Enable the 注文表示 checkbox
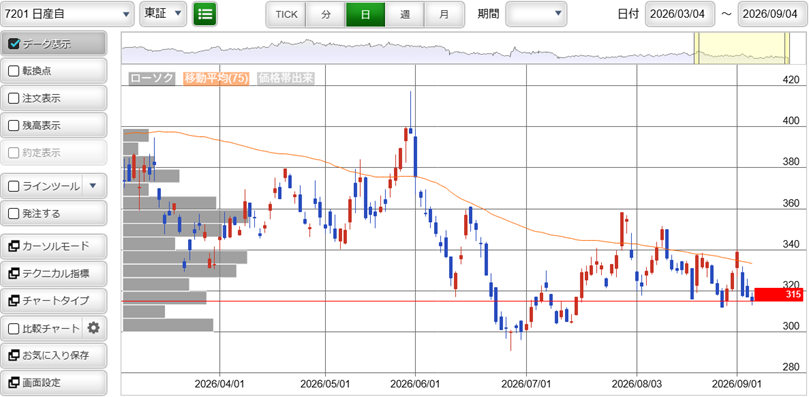 (x=13, y=98)
